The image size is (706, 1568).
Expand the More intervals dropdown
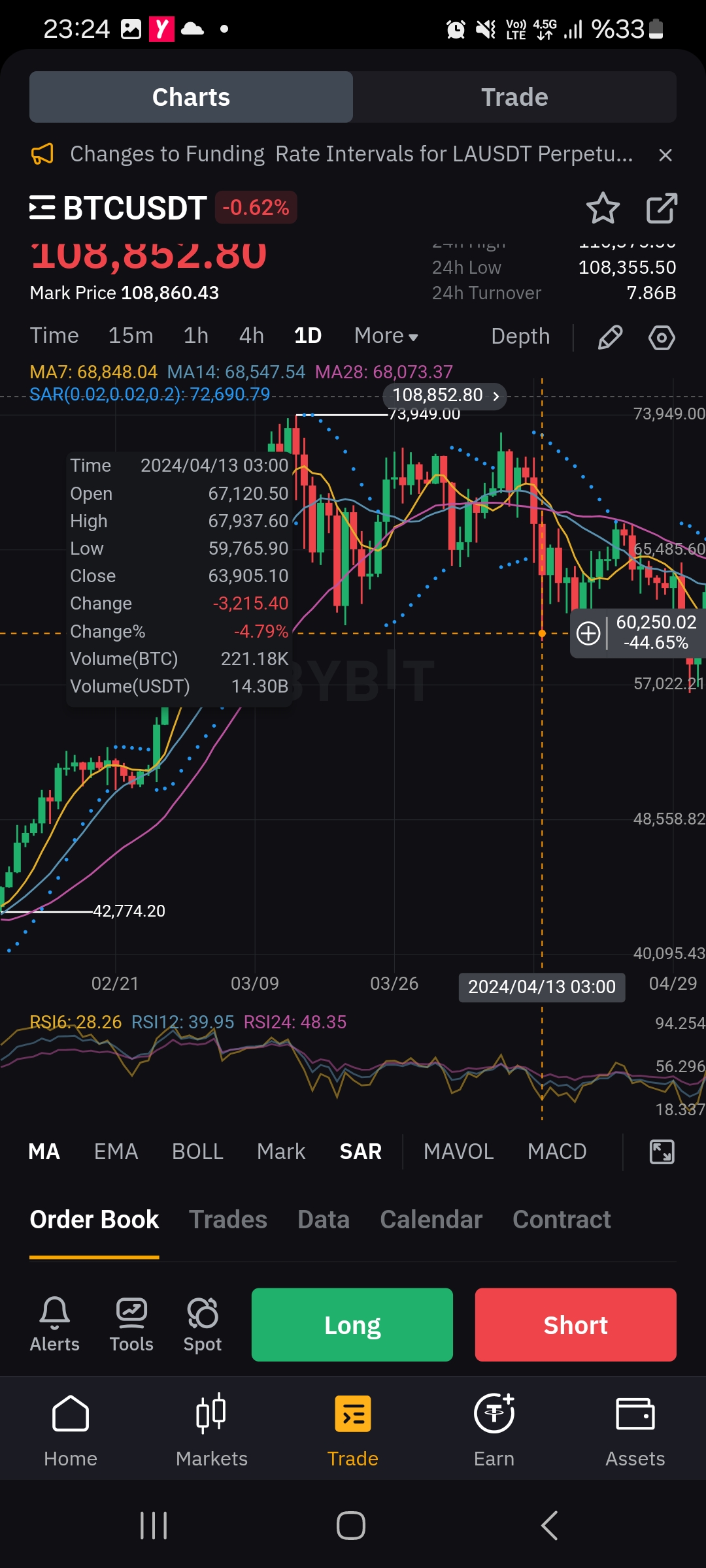click(386, 336)
